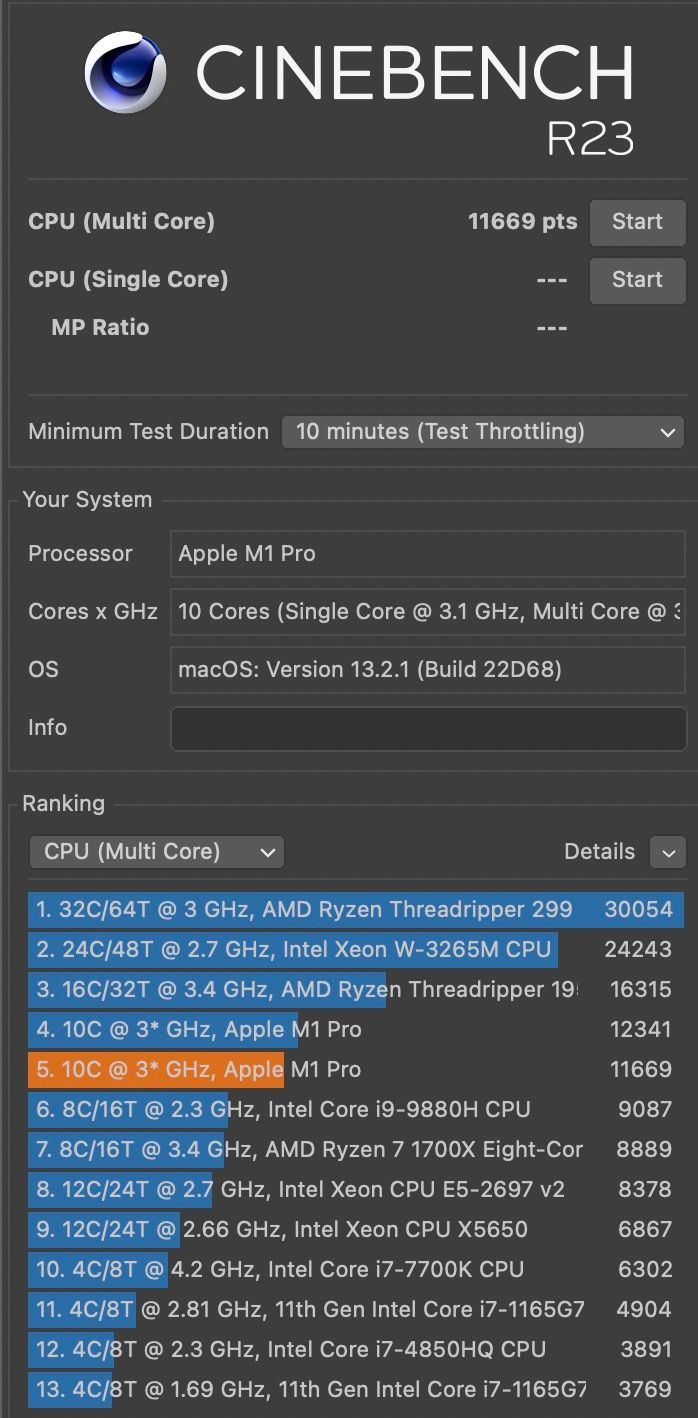Select the AMD Ryzen 7 1700X entry
This screenshot has width=698, height=1418.
[x=300, y=1149]
